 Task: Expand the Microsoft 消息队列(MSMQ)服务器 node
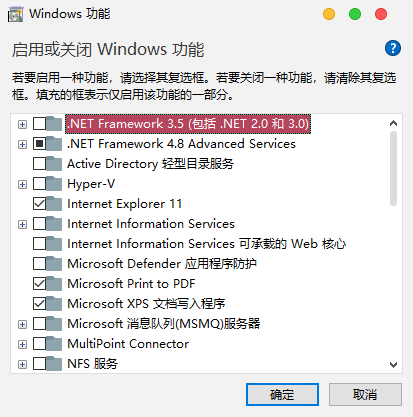22,324
